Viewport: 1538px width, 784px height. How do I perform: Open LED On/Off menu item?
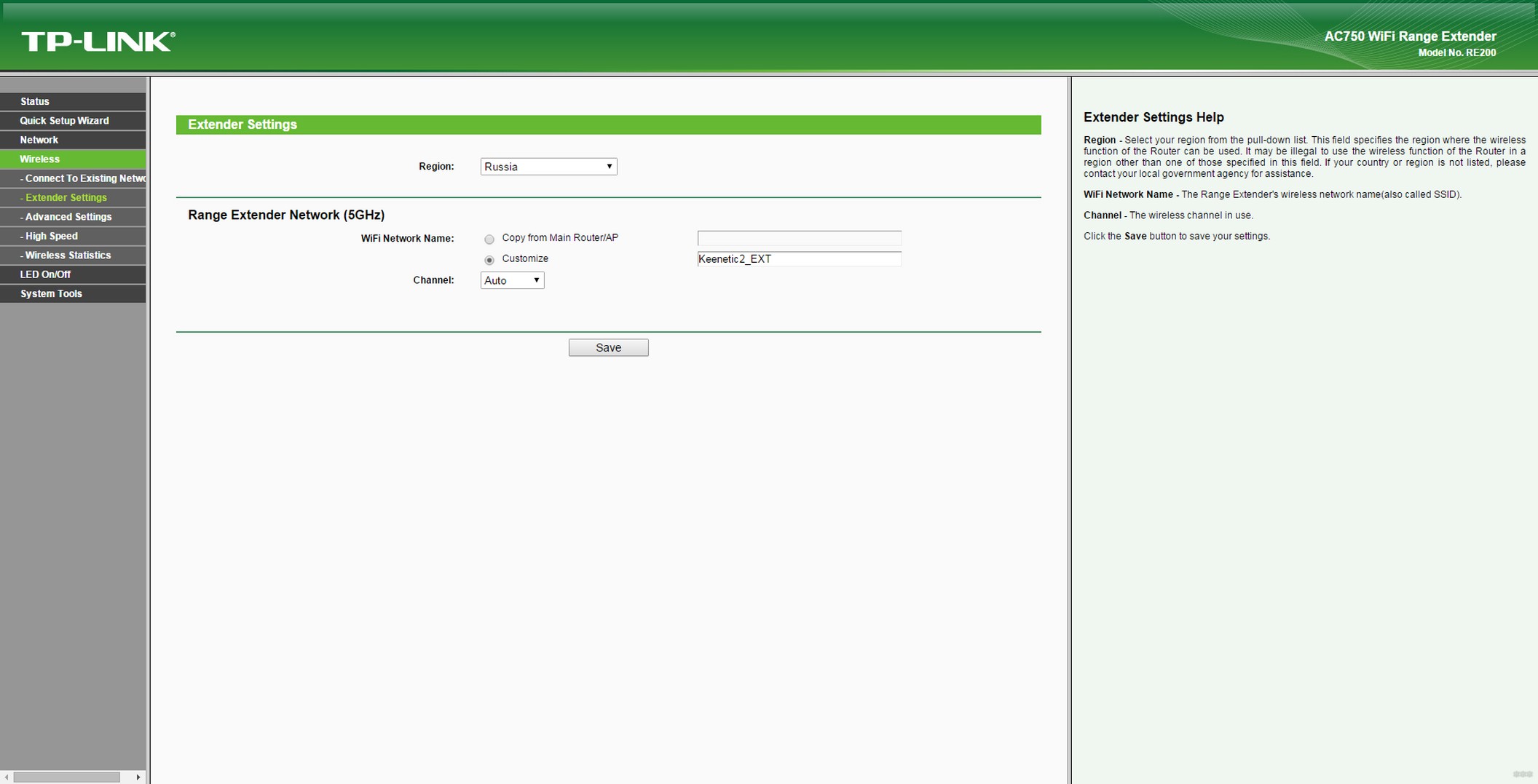pyautogui.click(x=73, y=274)
